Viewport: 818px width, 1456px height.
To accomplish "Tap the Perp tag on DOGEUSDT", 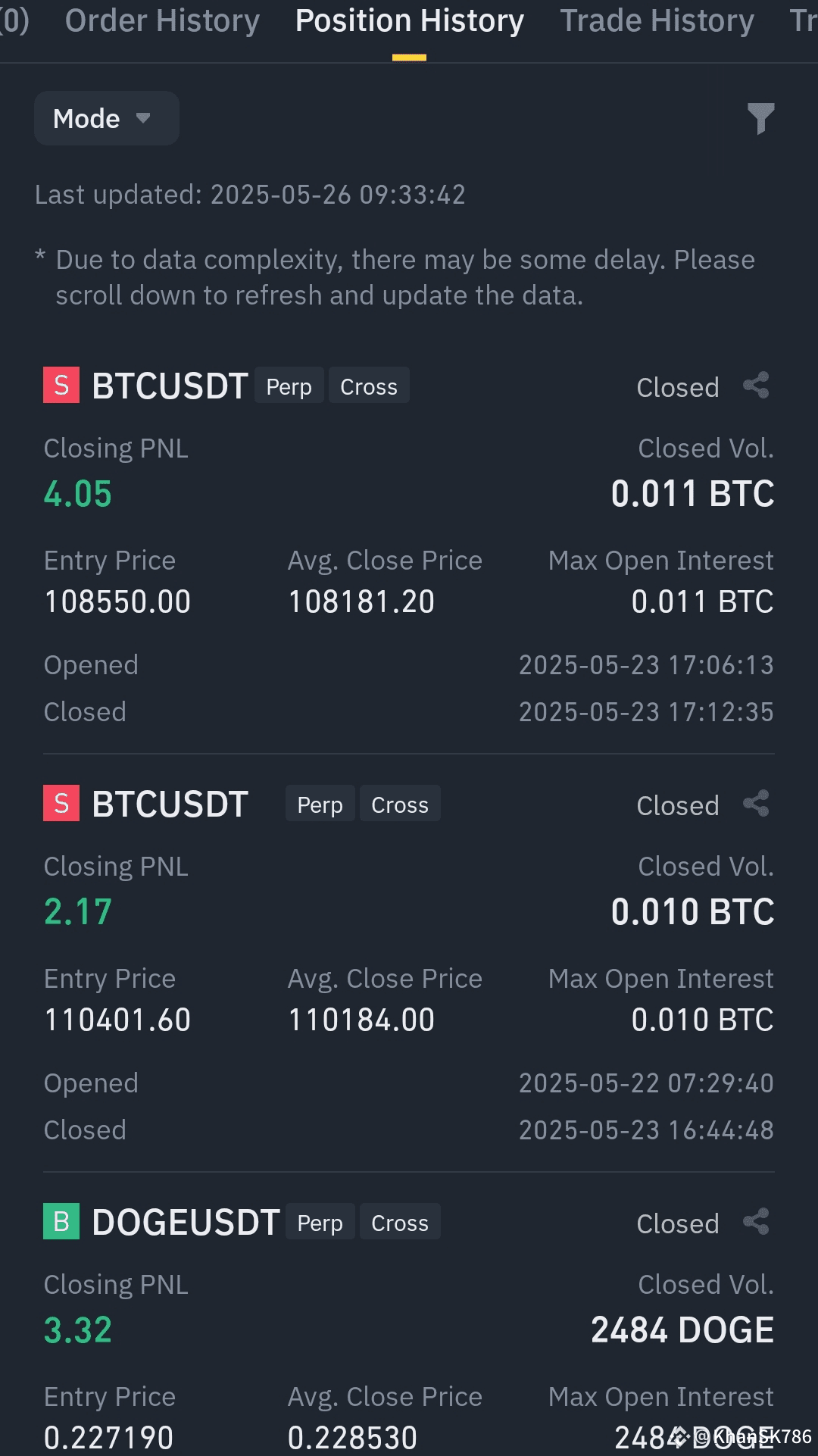I will coord(320,1222).
